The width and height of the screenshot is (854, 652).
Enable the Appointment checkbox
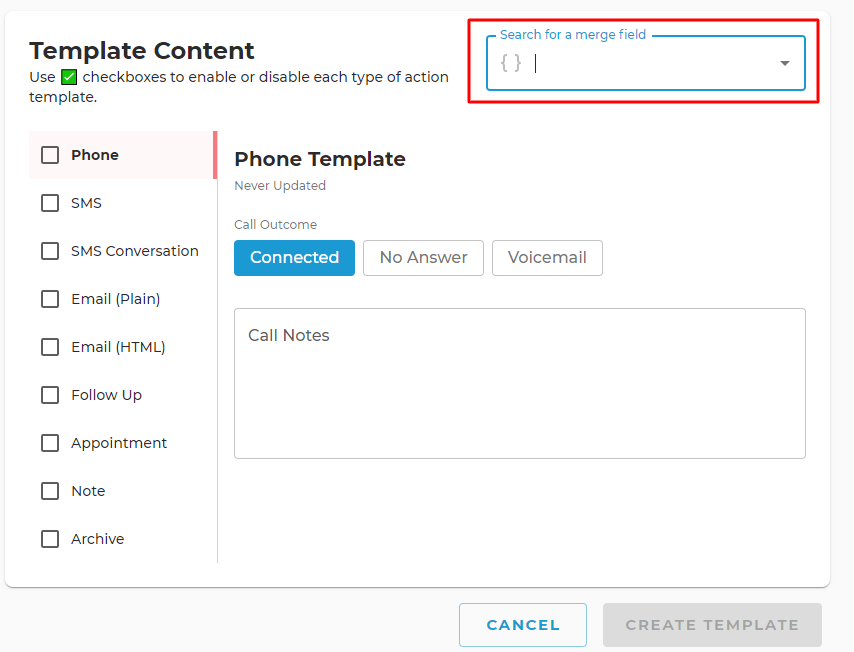click(x=50, y=443)
